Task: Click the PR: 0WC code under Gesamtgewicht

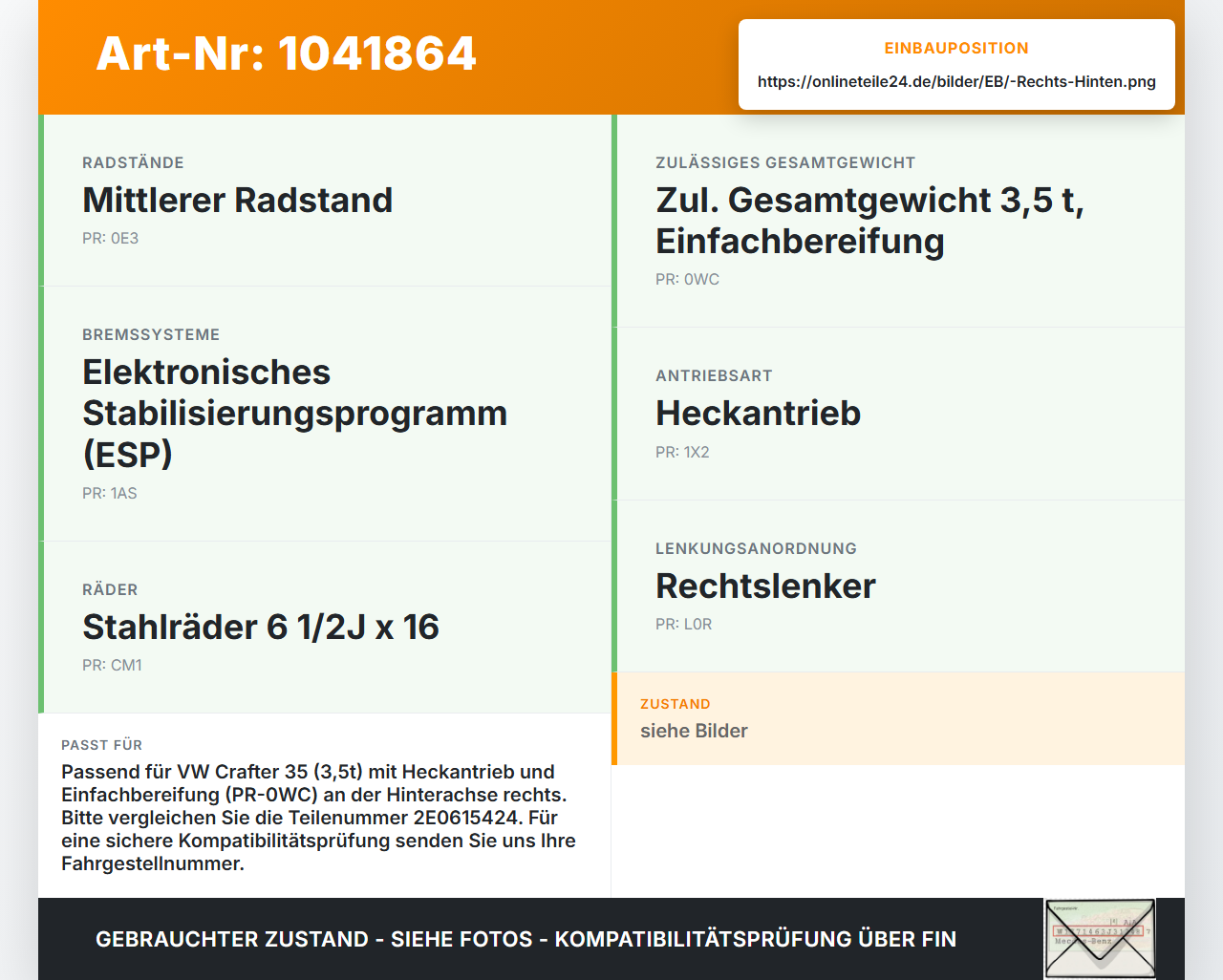Action: coord(687,279)
